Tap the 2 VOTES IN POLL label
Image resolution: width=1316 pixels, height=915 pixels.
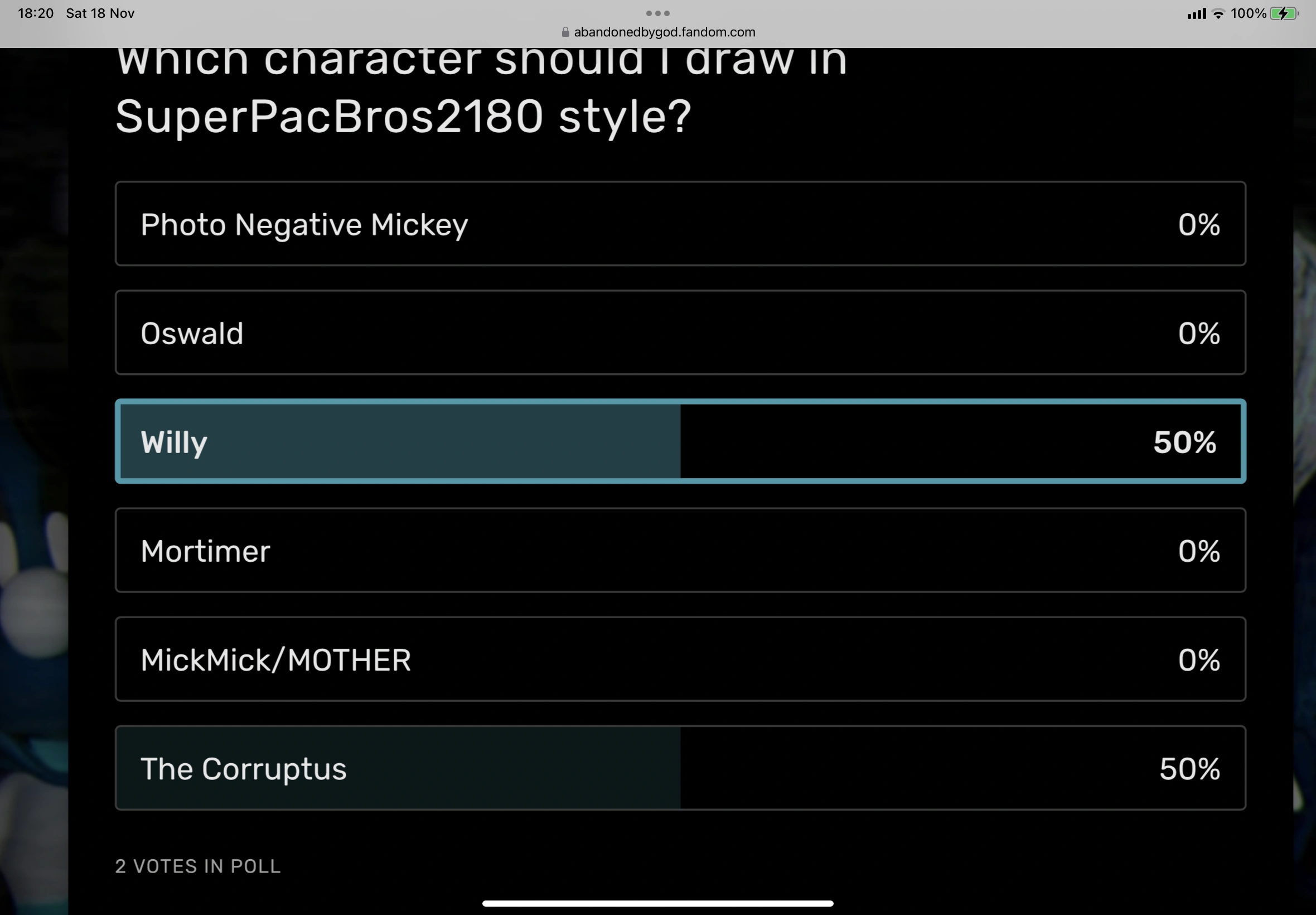[x=197, y=866]
